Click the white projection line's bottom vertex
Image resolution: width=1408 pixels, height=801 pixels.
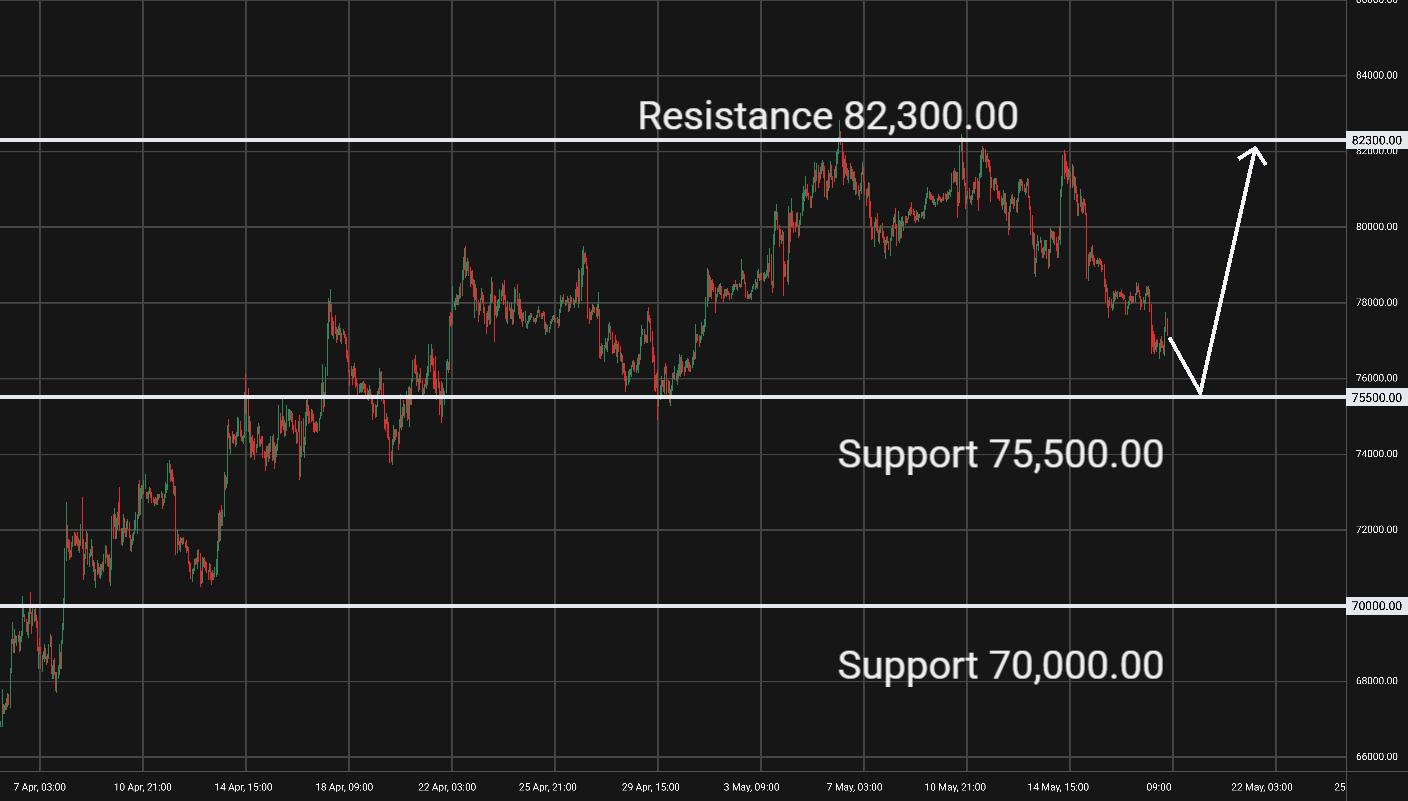coord(1201,392)
